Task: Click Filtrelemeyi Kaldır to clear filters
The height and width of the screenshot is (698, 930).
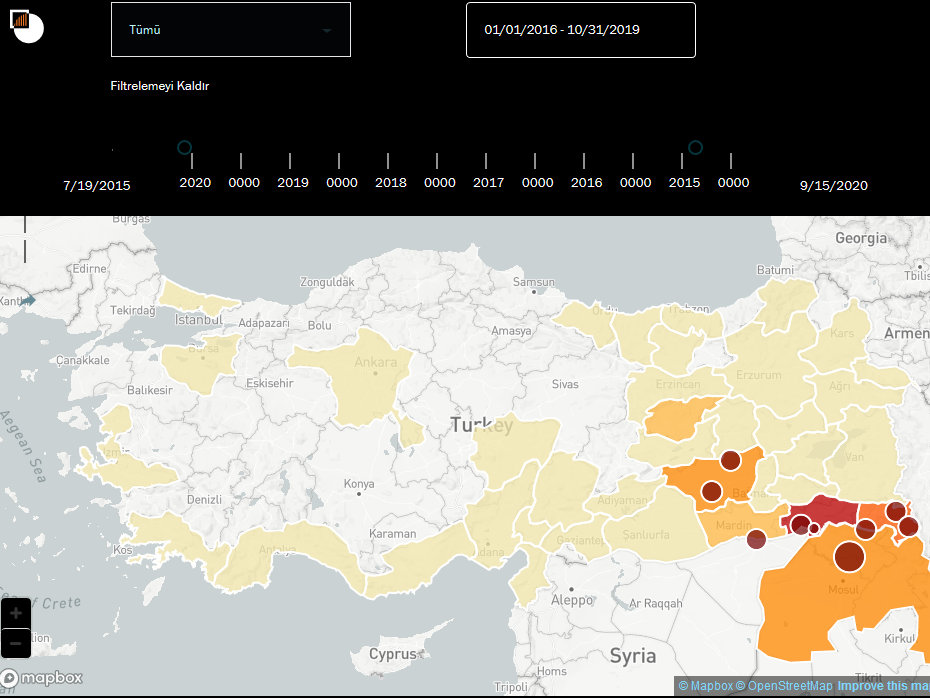Action: click(160, 86)
